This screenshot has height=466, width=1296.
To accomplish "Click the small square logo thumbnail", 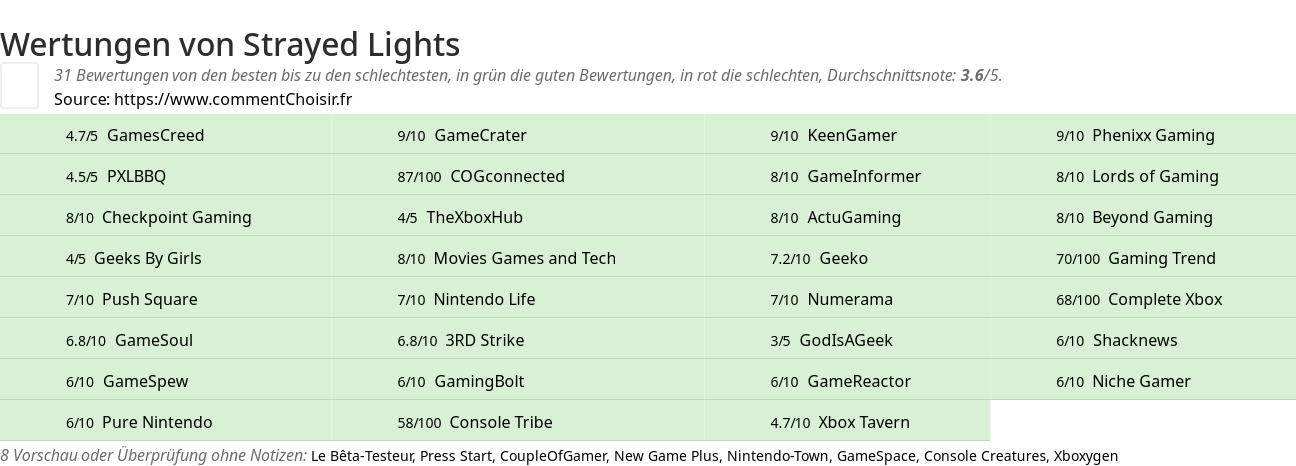I will (19, 85).
